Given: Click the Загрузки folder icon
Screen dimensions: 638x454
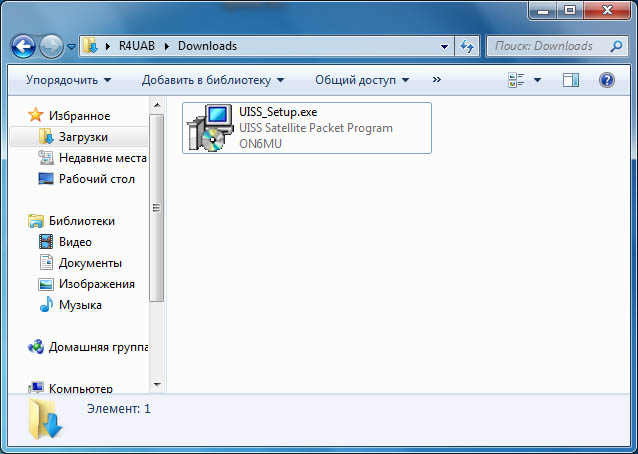Looking at the screenshot, I should [x=46, y=137].
